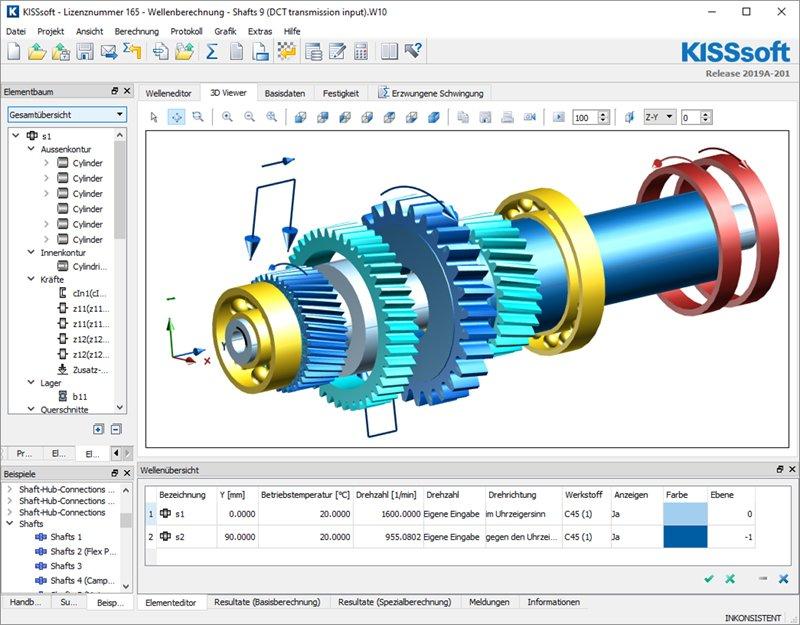
Task: Click the Save floppy disk icon
Action: click(85, 52)
